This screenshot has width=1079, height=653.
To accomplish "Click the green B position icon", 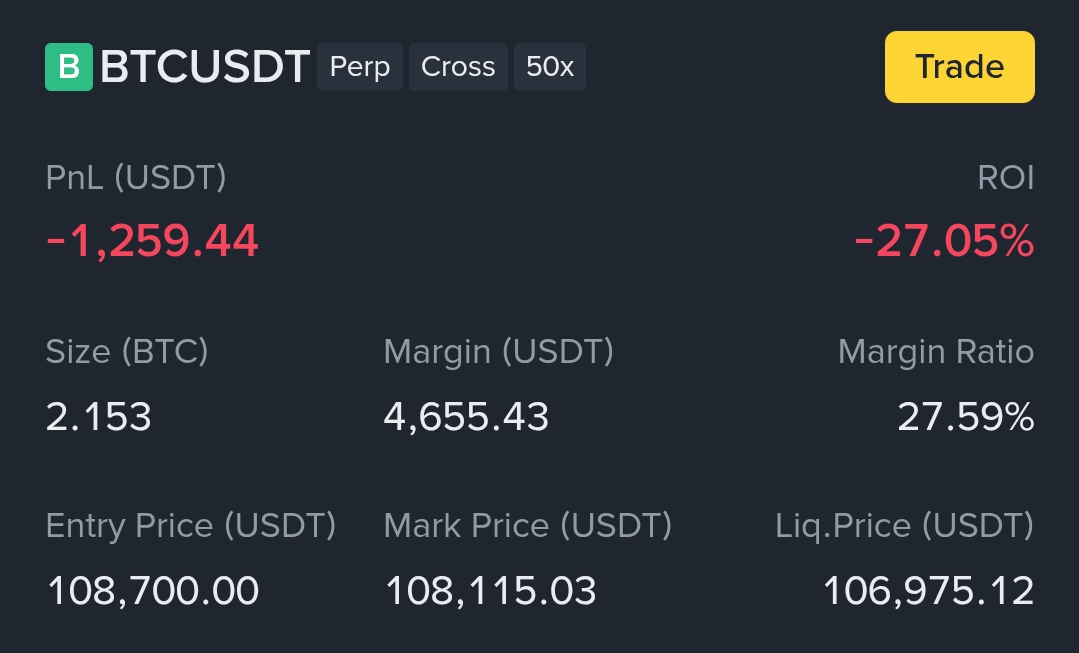I will tap(69, 67).
